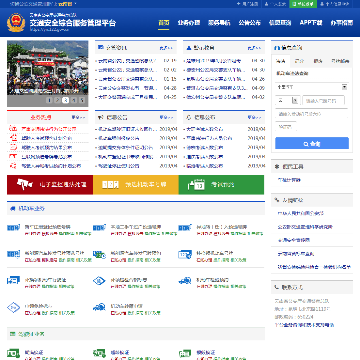
Task: Click the 个人登录 link in top bar
Action: tap(276, 4)
